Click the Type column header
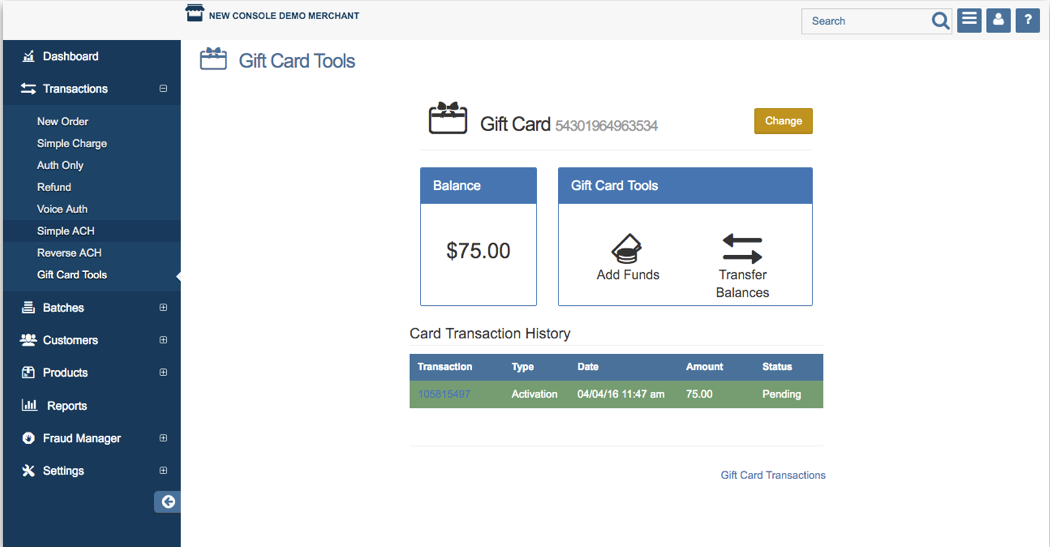1050x547 pixels. (x=522, y=367)
